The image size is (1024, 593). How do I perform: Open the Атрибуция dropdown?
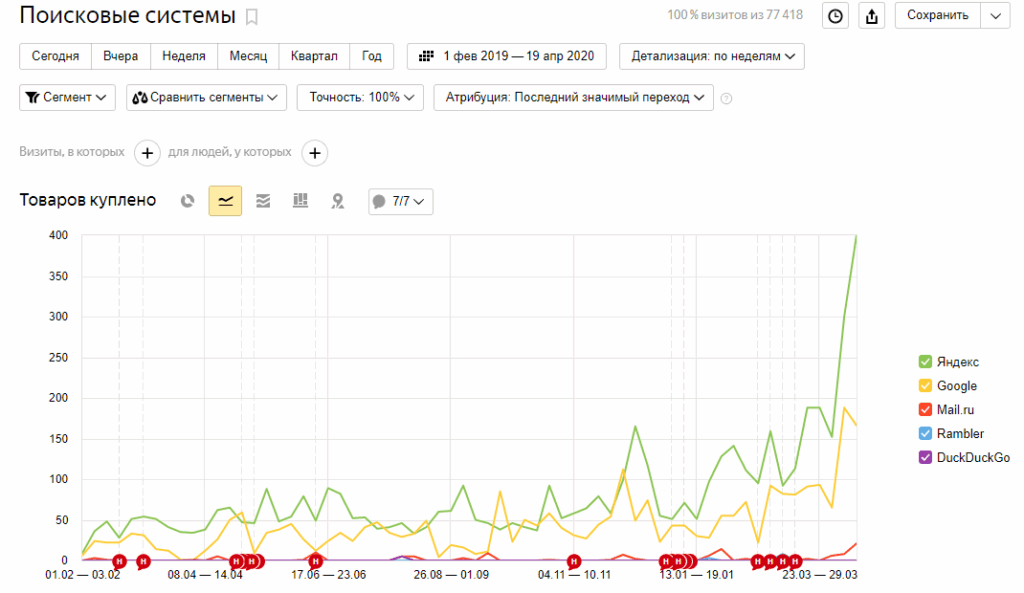(x=573, y=98)
